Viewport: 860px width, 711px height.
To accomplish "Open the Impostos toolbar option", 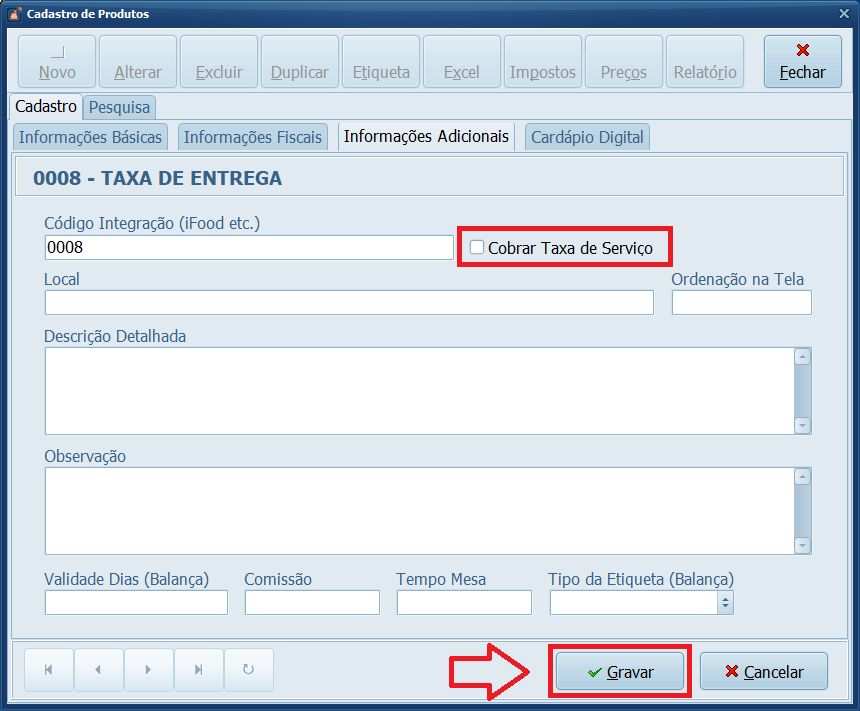I will coord(542,62).
